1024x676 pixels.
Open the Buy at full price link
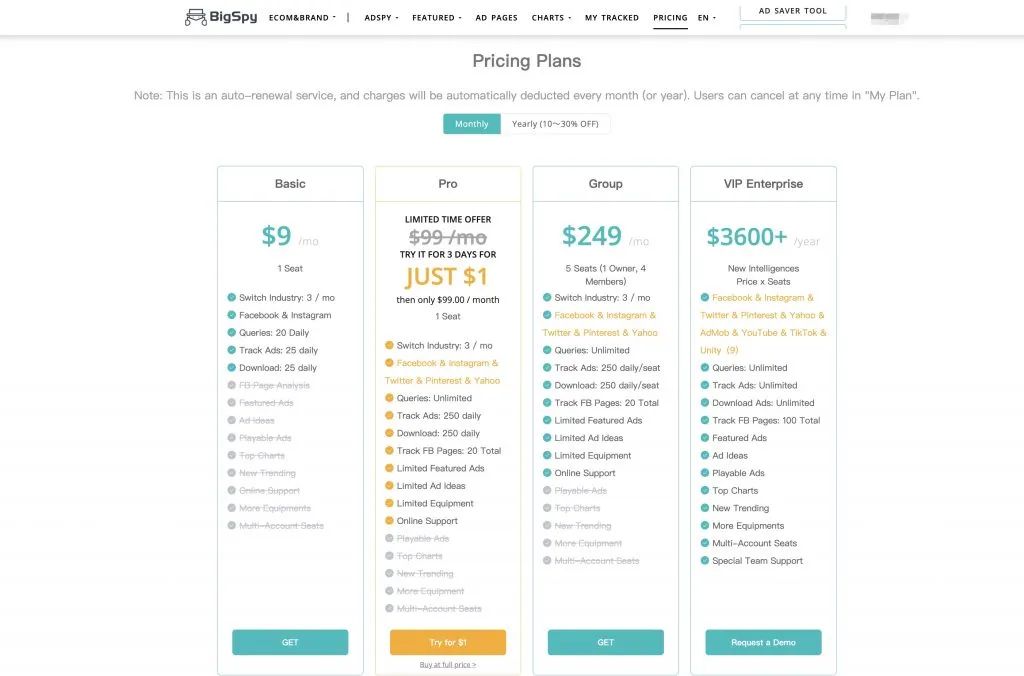[x=447, y=663]
